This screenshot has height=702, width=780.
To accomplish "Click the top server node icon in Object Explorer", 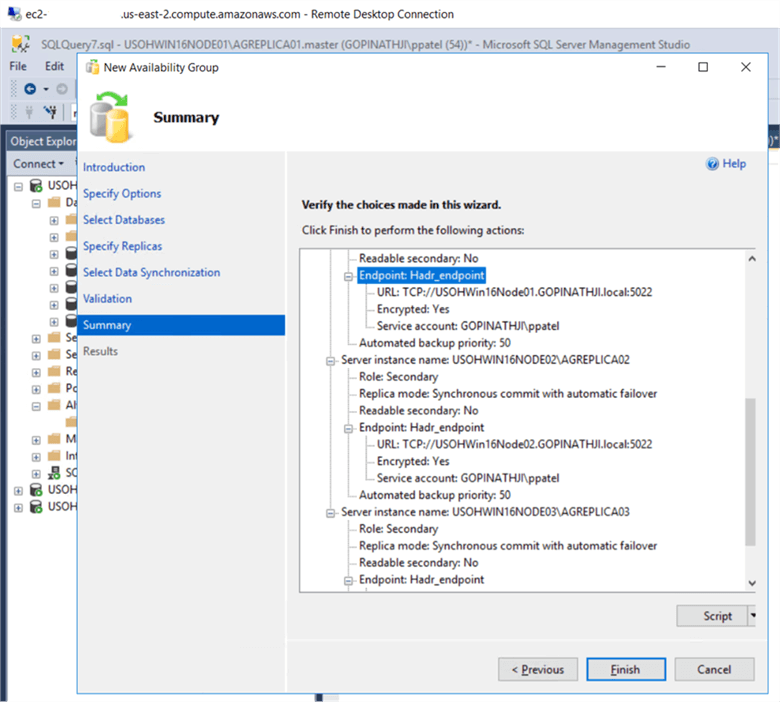I will click(36, 186).
